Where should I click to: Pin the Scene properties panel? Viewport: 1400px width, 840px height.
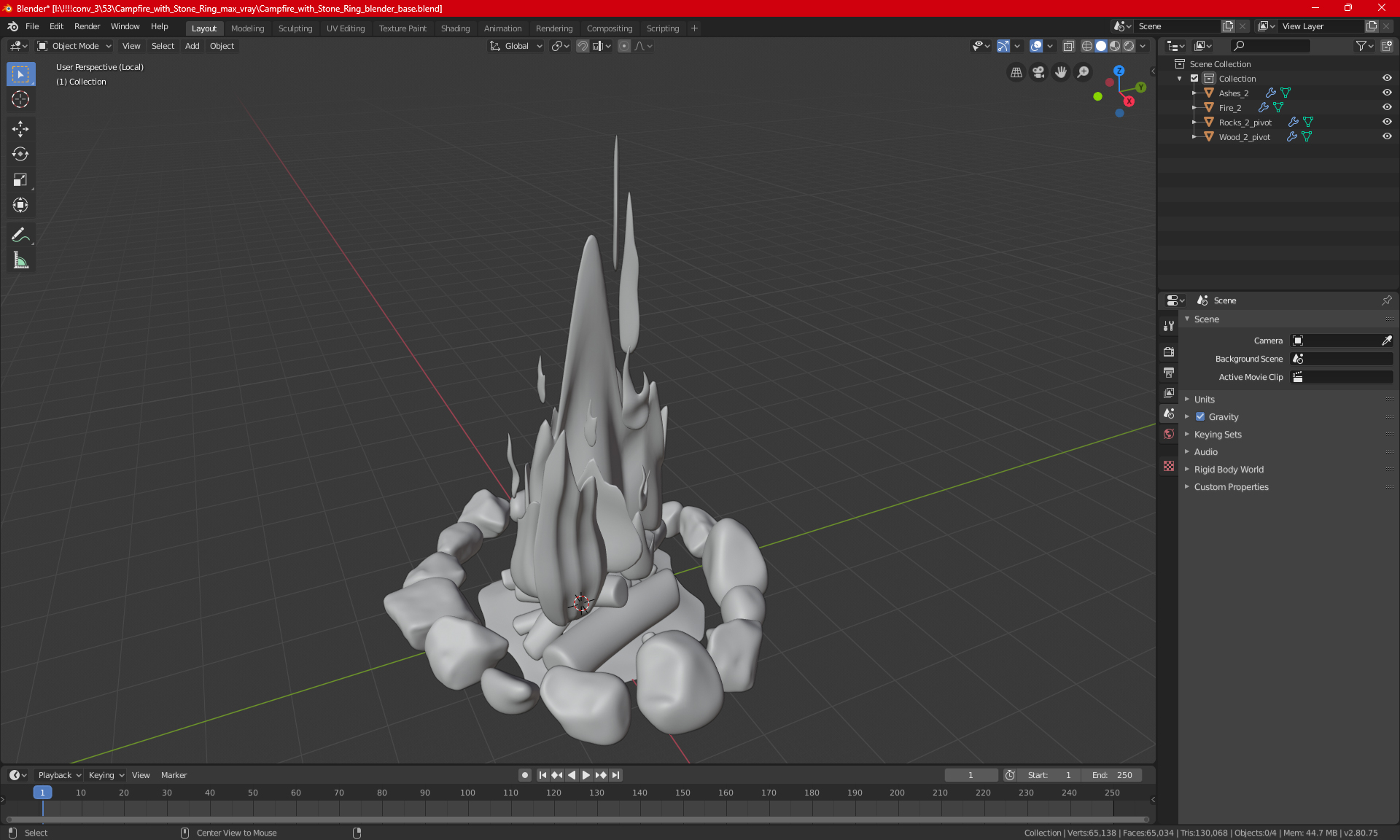1386,300
